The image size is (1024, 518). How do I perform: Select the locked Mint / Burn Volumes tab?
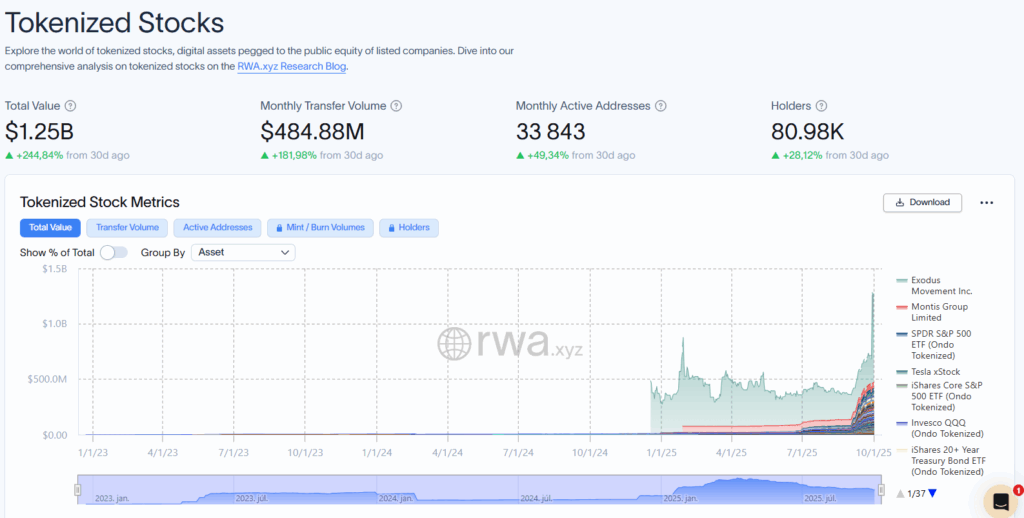point(322,228)
